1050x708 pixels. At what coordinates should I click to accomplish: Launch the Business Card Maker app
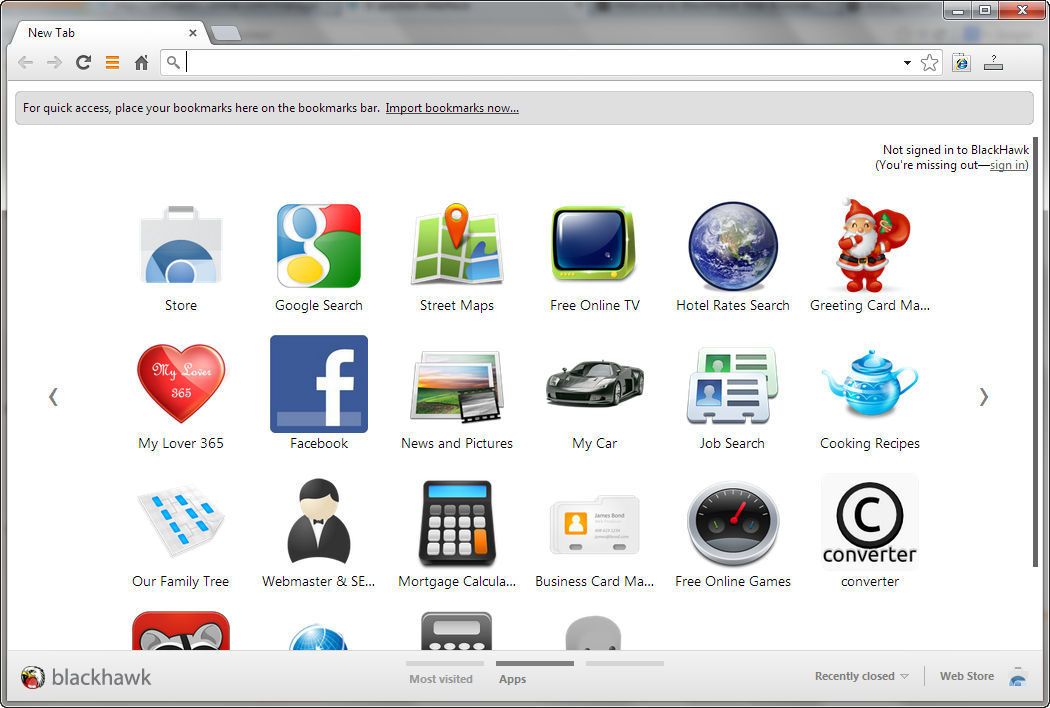595,524
